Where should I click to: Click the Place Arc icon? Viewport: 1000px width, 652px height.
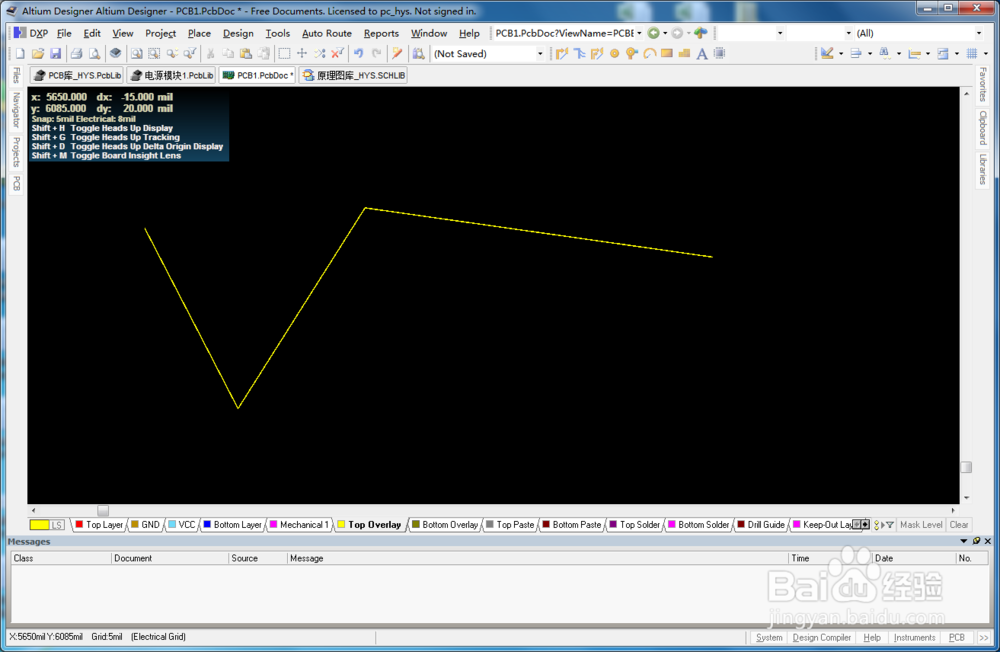(649, 54)
